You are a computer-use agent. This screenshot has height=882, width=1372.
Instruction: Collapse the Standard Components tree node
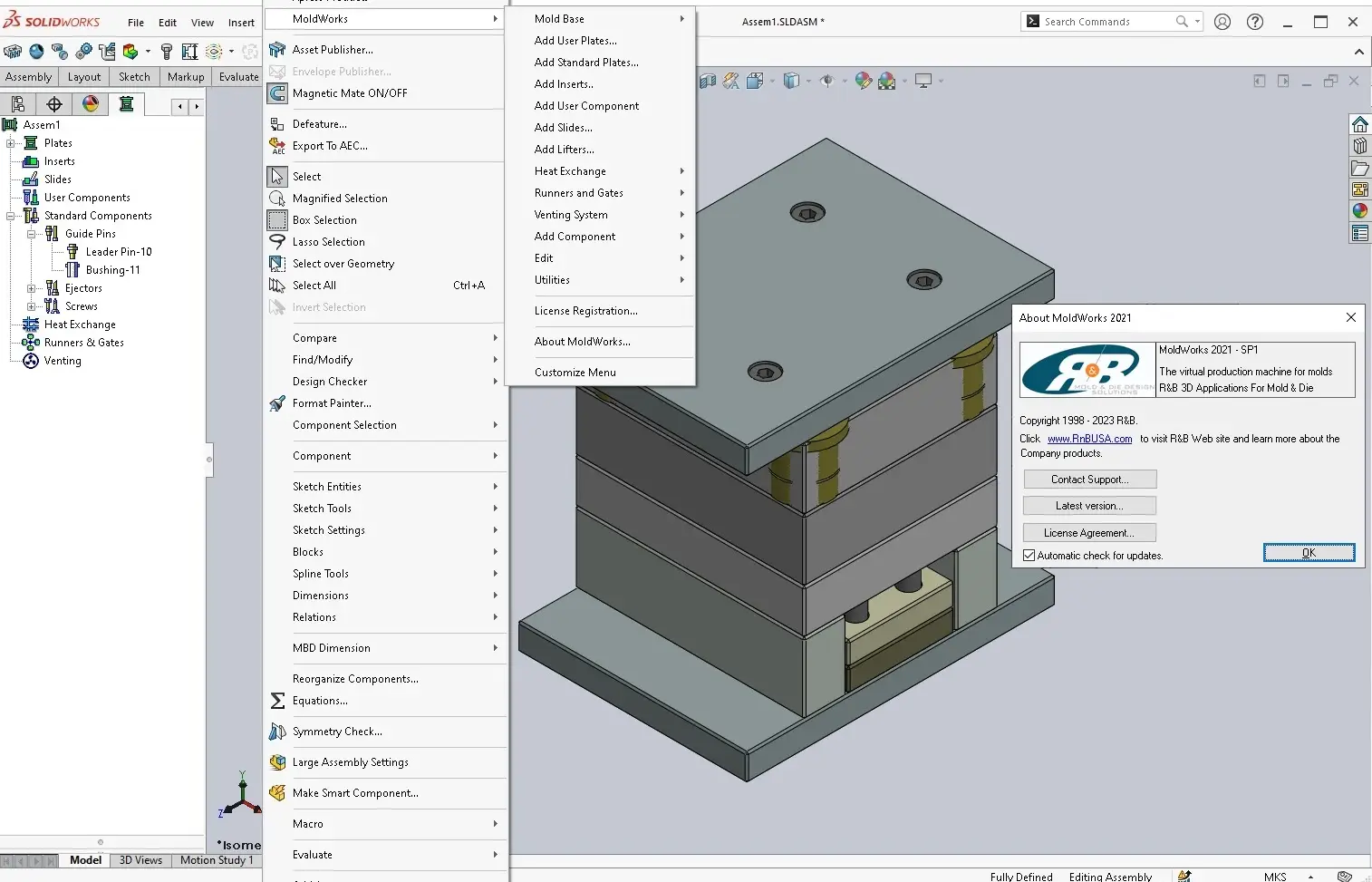click(x=10, y=216)
